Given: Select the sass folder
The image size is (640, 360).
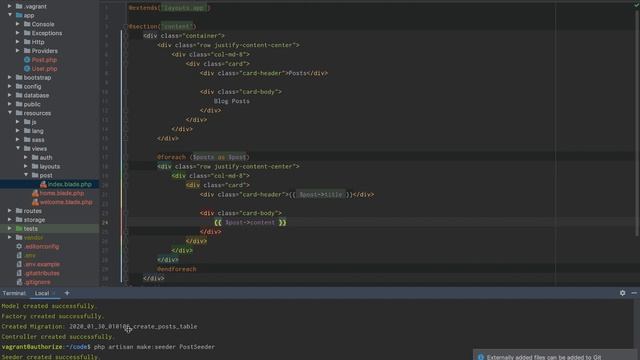Looking at the screenshot, I should click(38, 140).
